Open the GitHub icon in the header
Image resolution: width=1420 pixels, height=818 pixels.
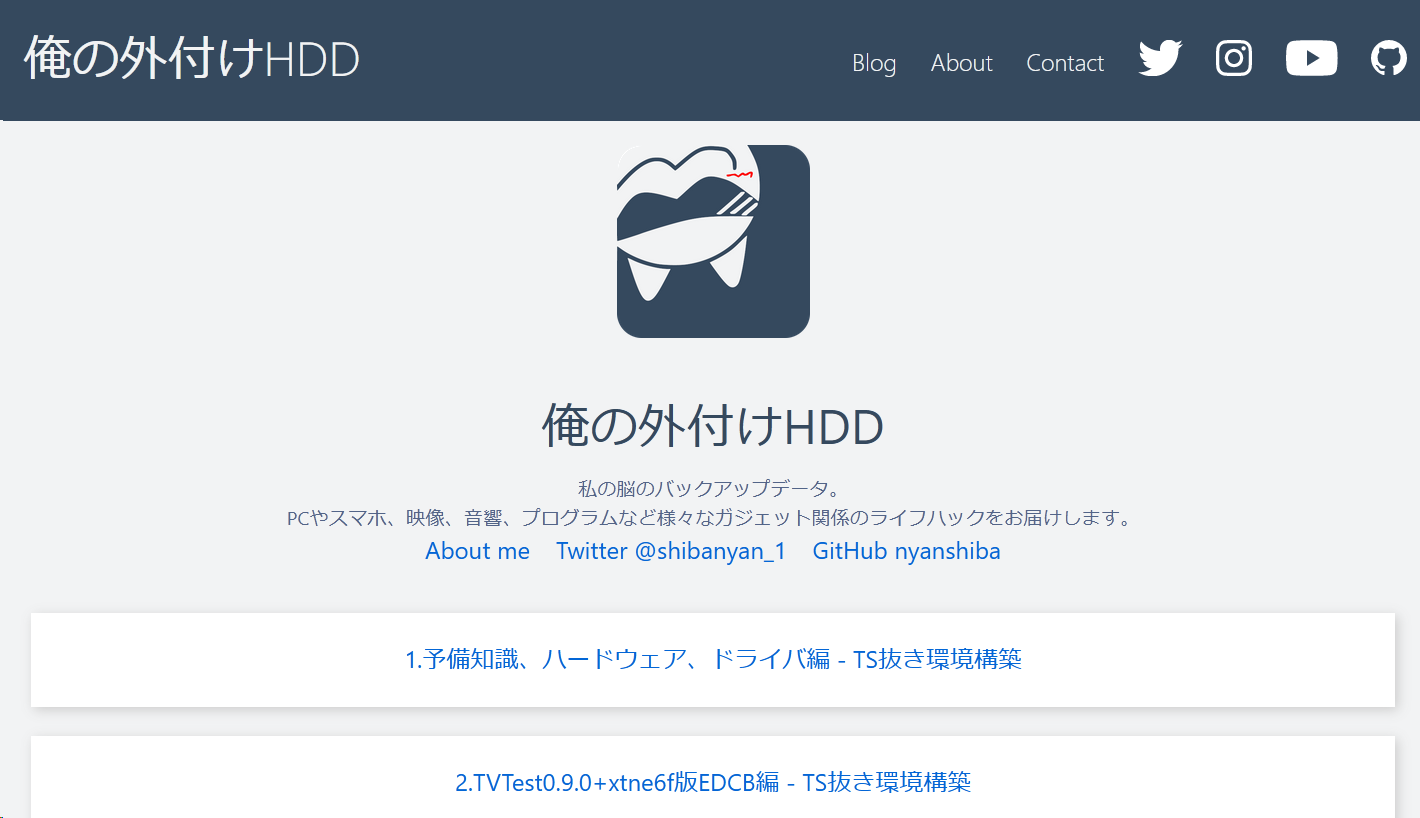tap(1388, 58)
